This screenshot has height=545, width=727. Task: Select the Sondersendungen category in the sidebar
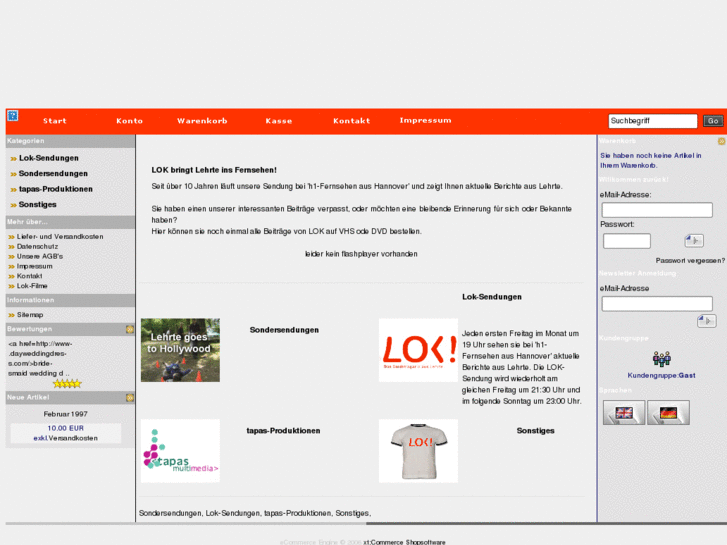(x=53, y=173)
